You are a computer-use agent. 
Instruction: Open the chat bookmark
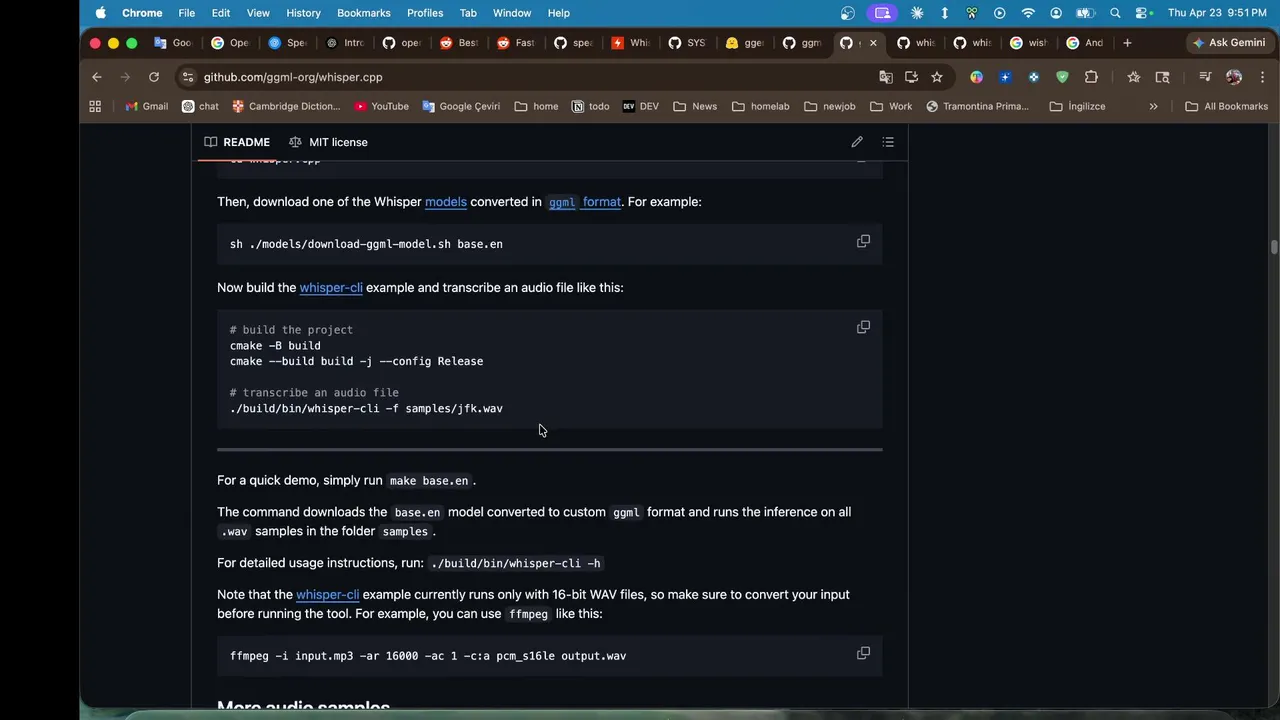tap(200, 106)
